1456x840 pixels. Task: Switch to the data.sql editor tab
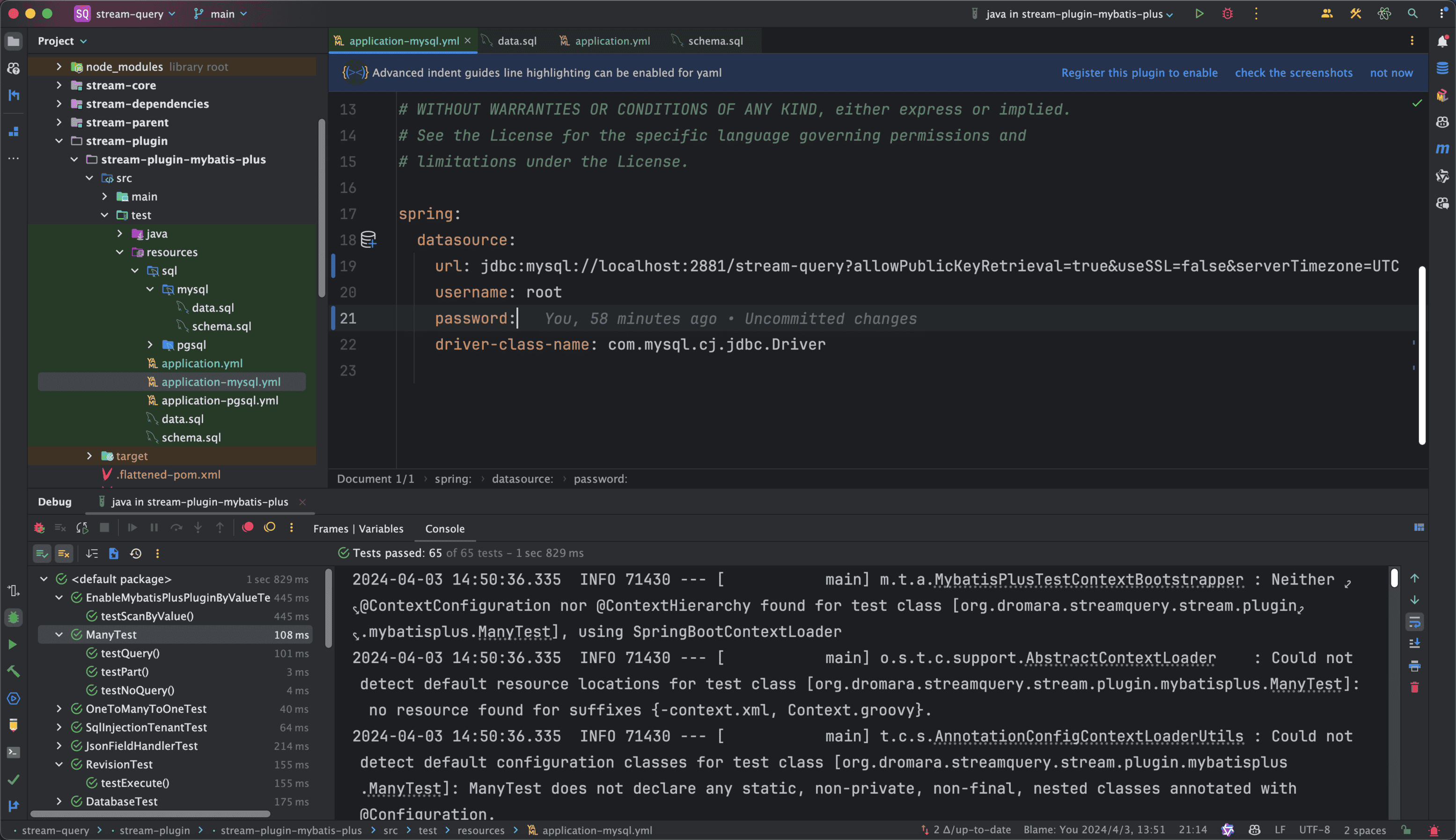516,41
